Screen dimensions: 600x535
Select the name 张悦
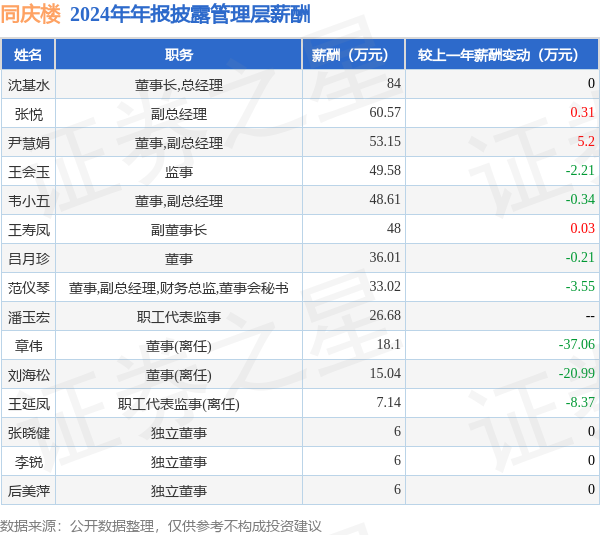tap(29, 114)
